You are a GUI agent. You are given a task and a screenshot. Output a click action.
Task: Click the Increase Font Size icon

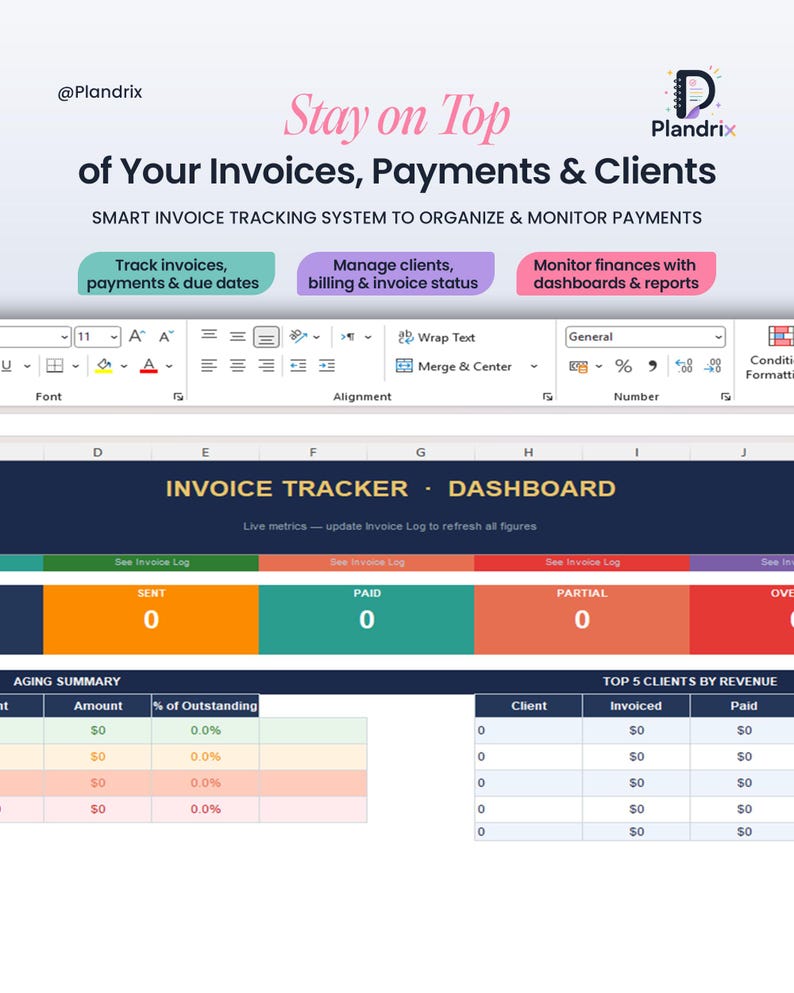pyautogui.click(x=137, y=336)
